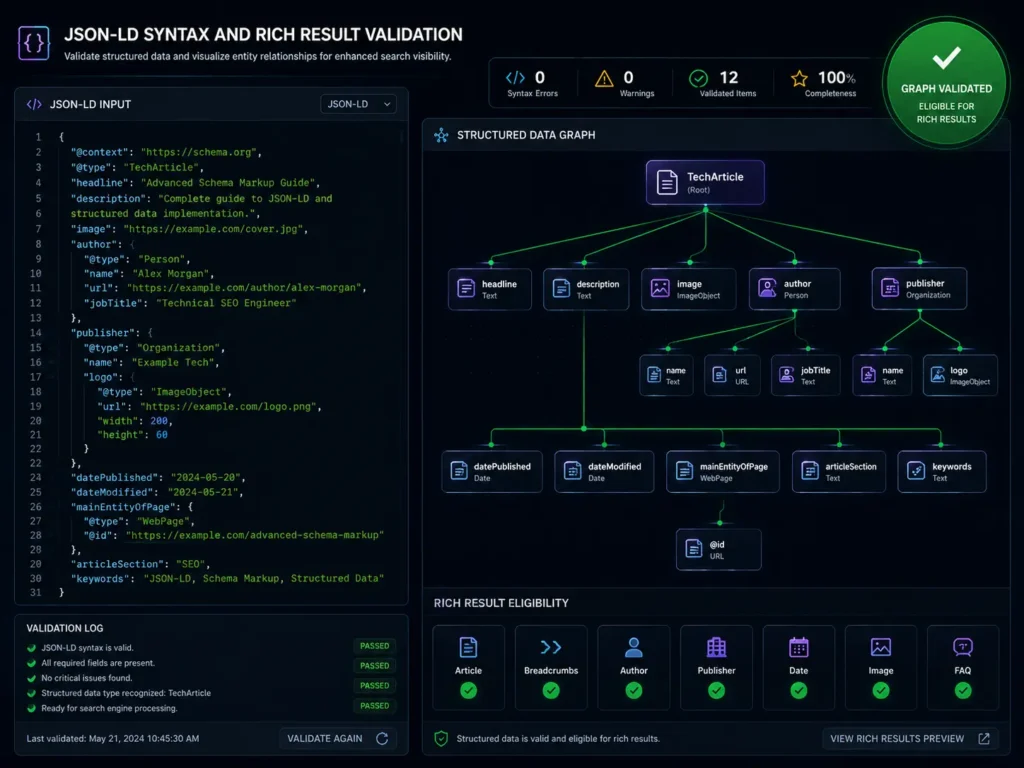Click code line 4 containing "headline"
This screenshot has height=768, width=1024.
(x=195, y=183)
